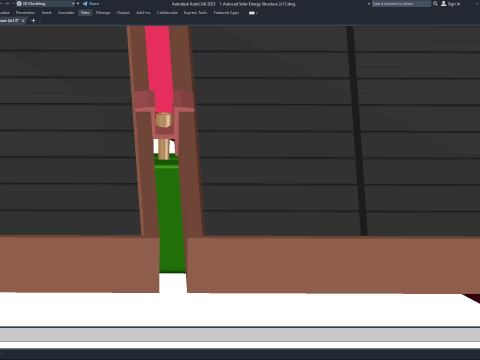Click the tan cylindrical bolt in the model
The width and height of the screenshot is (480, 360).
pyautogui.click(x=163, y=120)
